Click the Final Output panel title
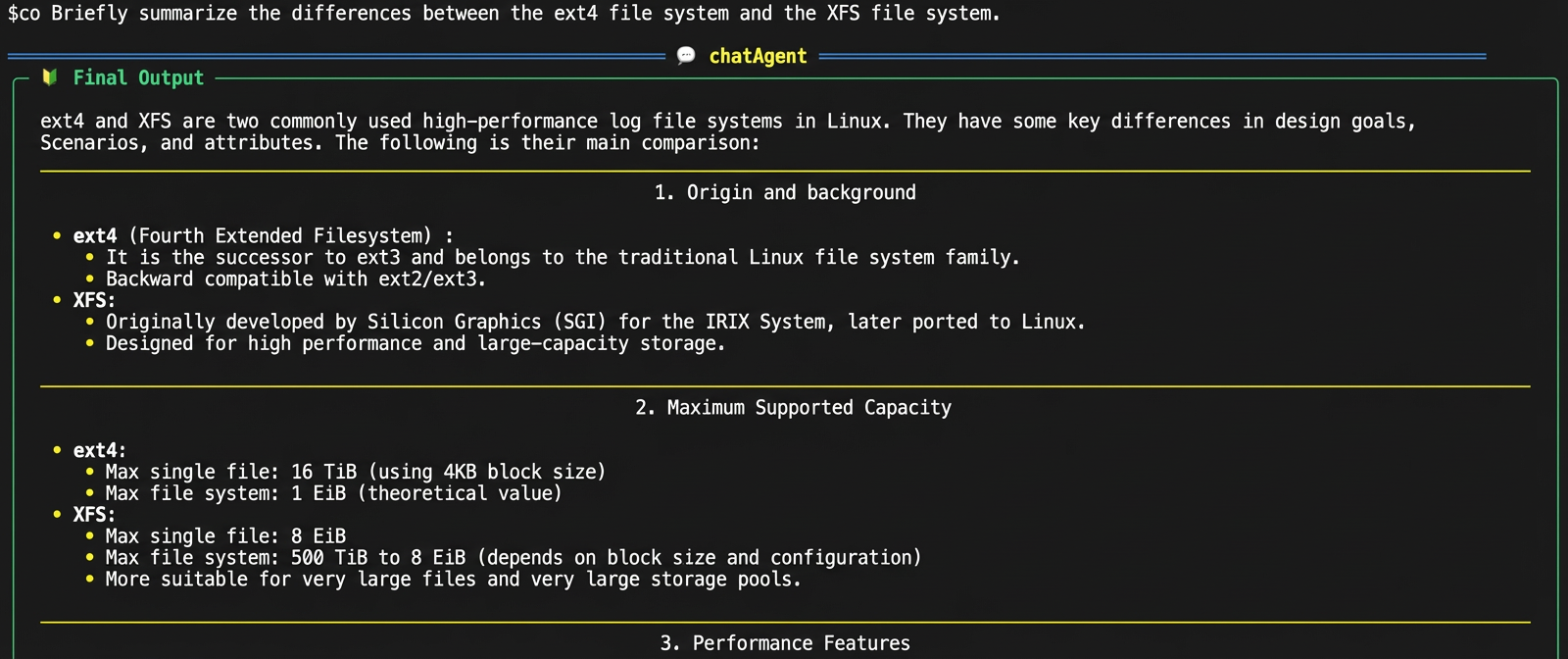Screen dimensions: 1568x659 pyautogui.click(x=138, y=77)
